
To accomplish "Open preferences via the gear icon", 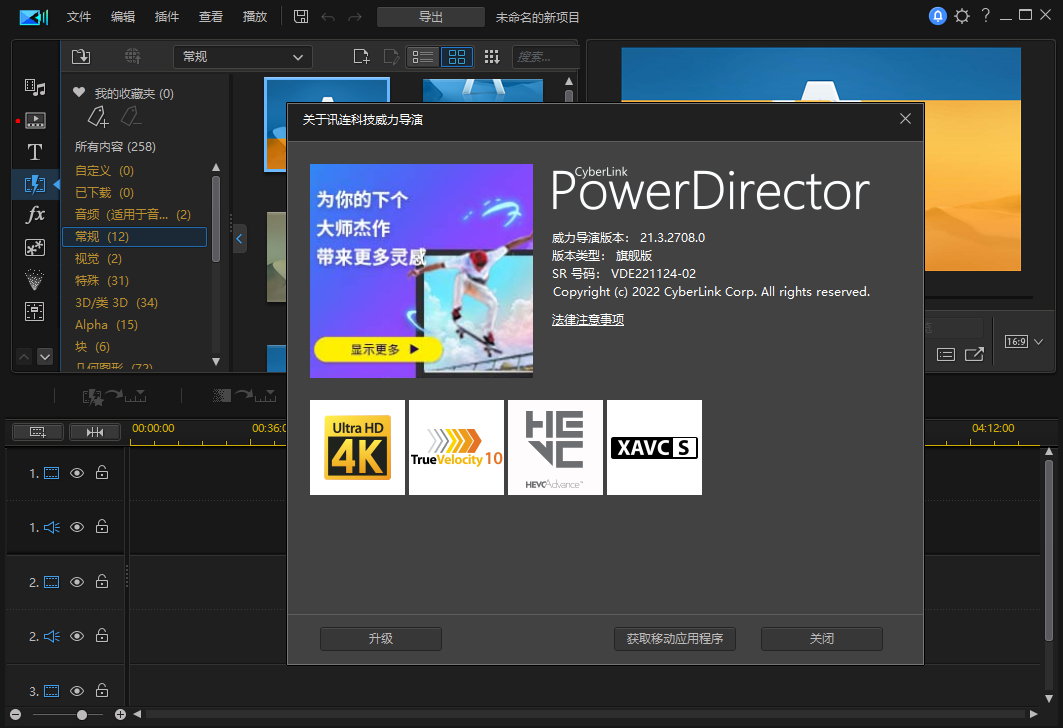I will coord(962,16).
